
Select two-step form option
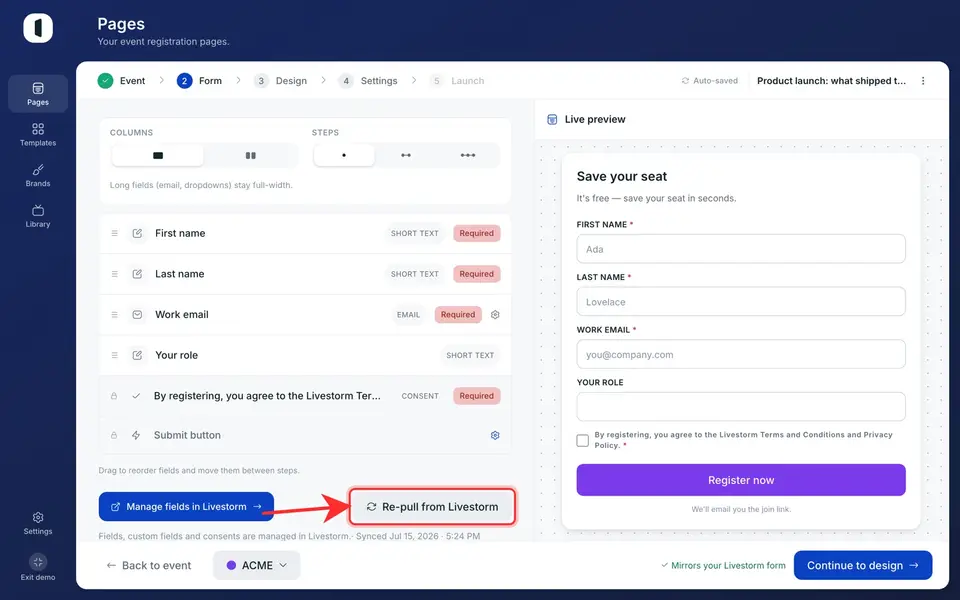406,156
